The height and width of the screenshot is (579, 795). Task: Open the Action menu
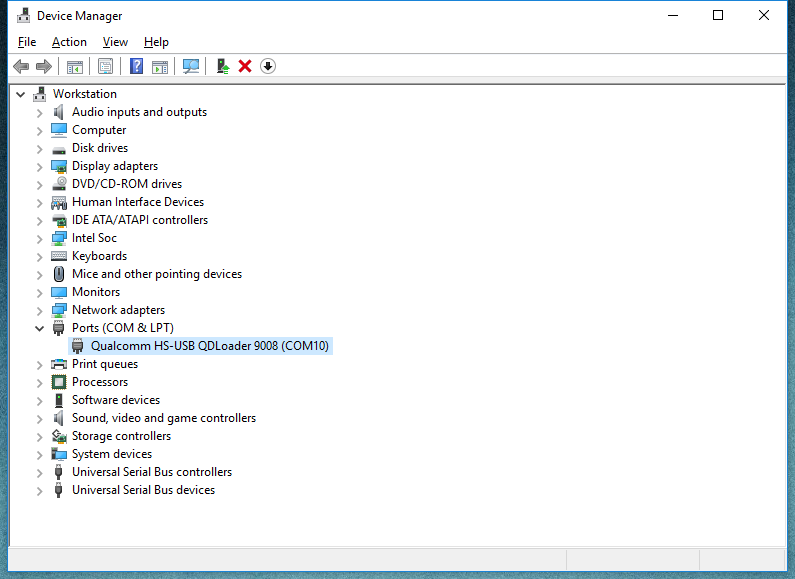click(x=69, y=42)
